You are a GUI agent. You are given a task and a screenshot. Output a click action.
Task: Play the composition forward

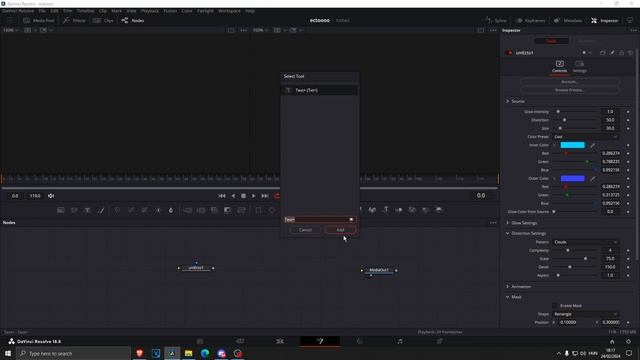click(x=253, y=196)
